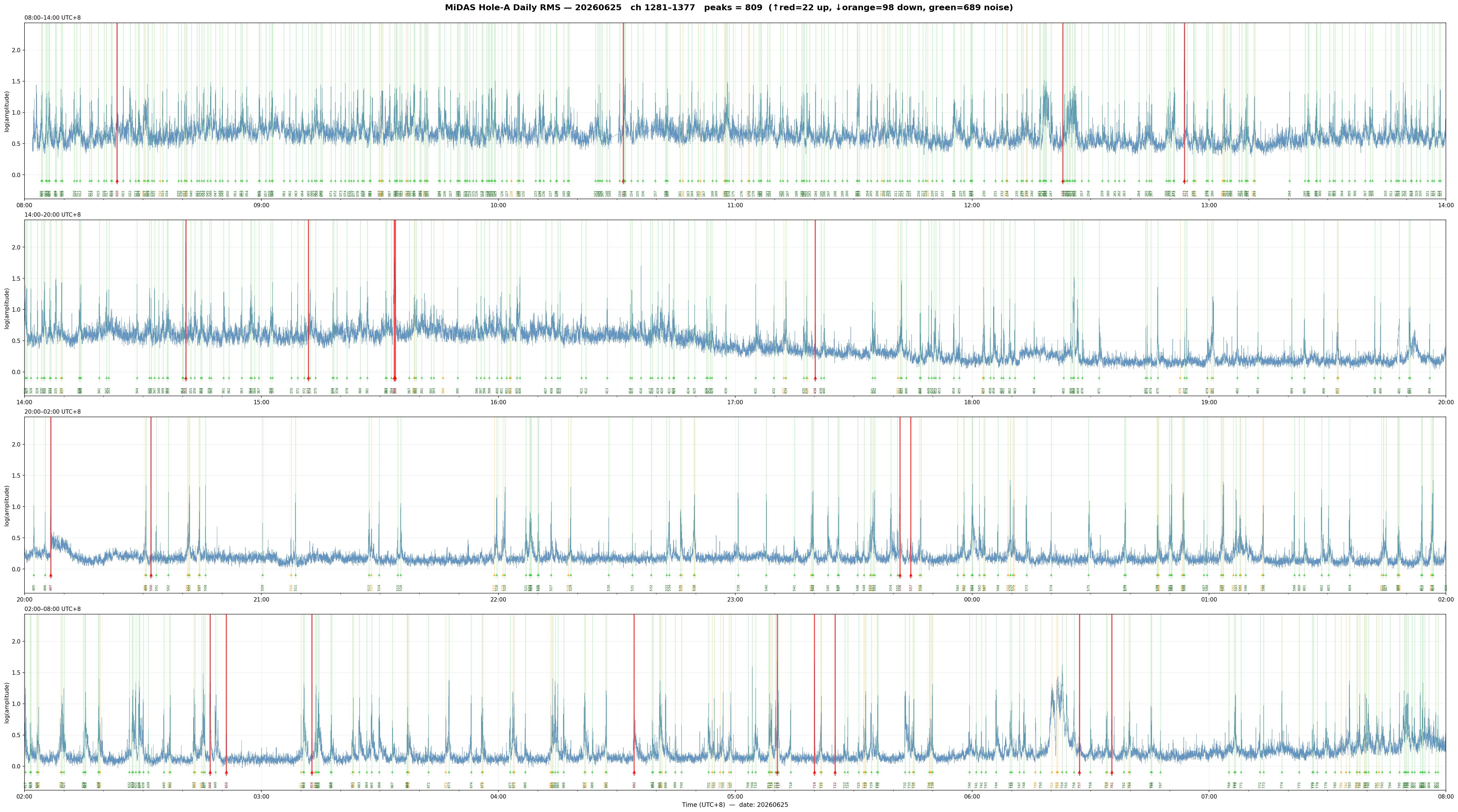Select the red up-peak marker labeled 650
The width and height of the screenshot is (1458, 812).
[x=226, y=772]
